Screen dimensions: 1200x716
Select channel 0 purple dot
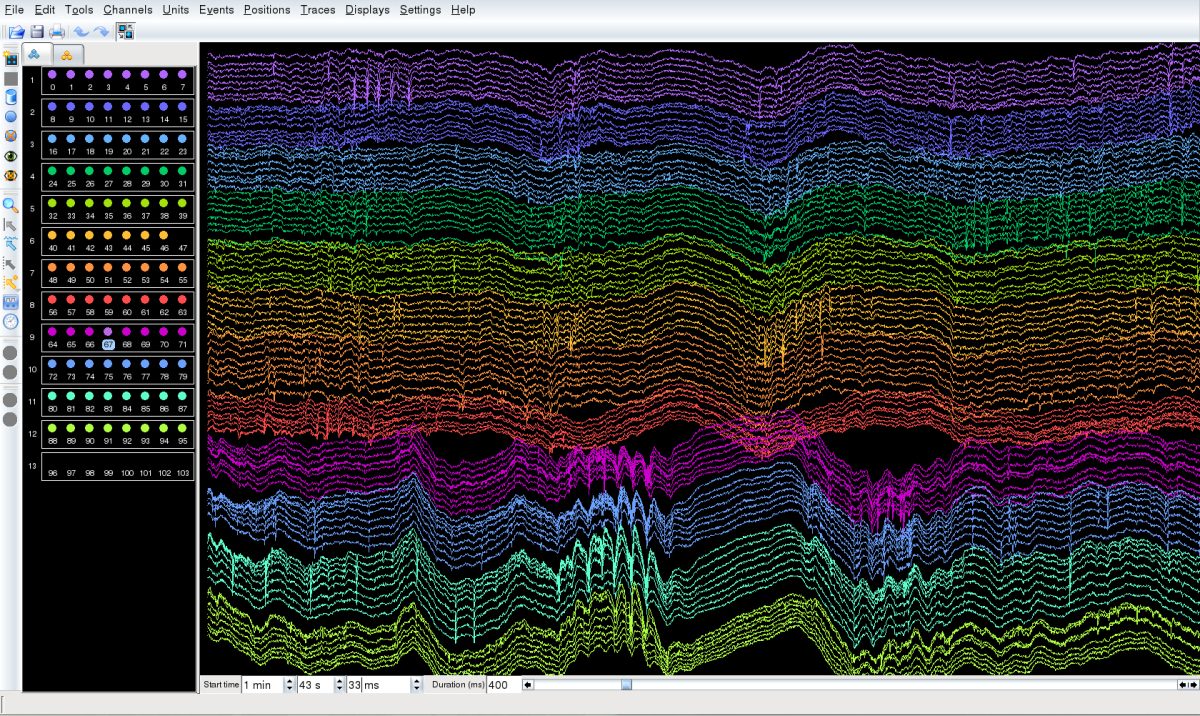click(52, 75)
